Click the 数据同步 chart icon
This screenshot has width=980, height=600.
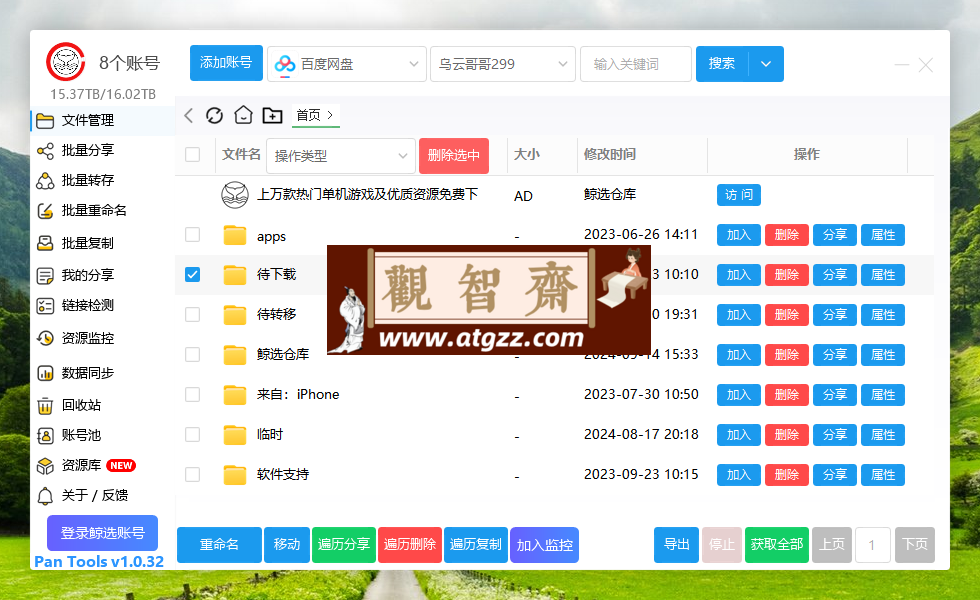pos(45,373)
